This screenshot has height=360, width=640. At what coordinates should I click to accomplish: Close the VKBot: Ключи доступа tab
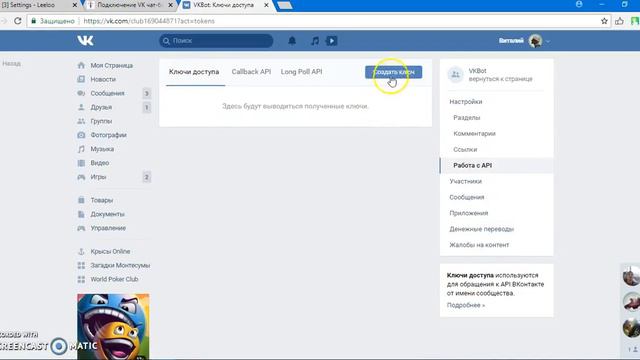266,5
